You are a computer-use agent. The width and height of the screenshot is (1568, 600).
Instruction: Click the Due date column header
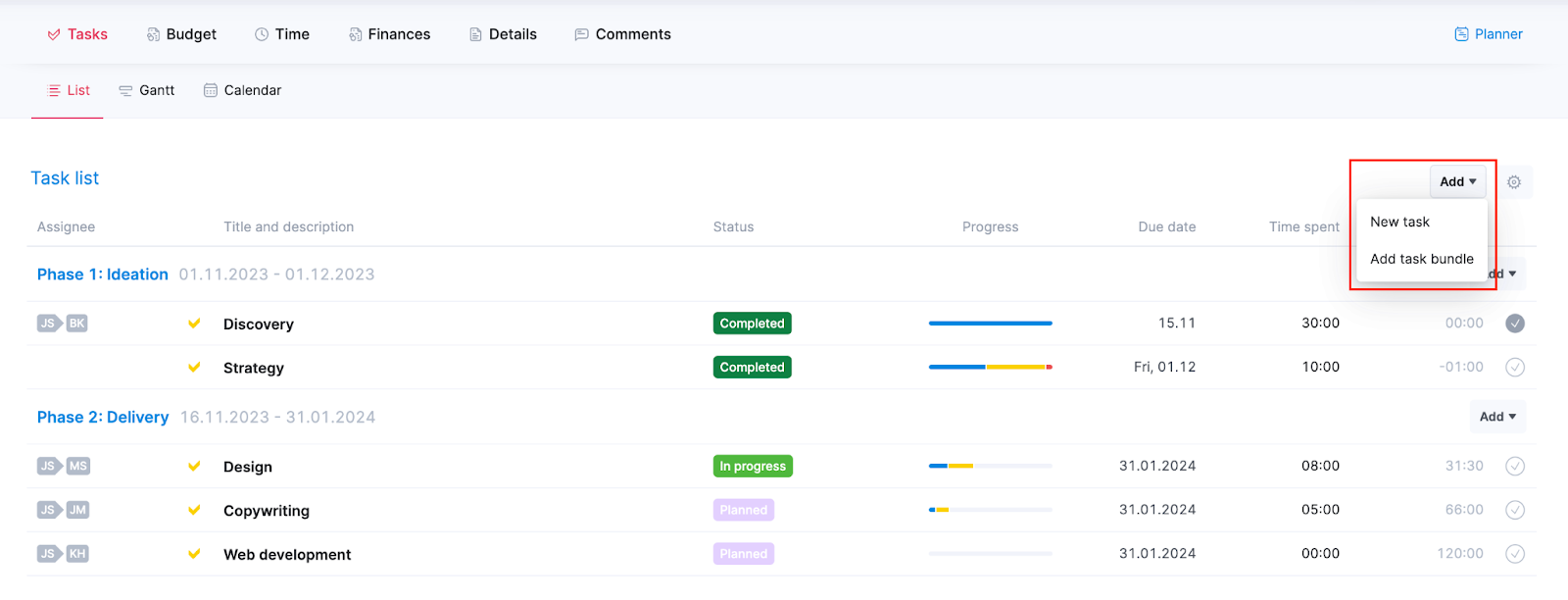[1167, 227]
